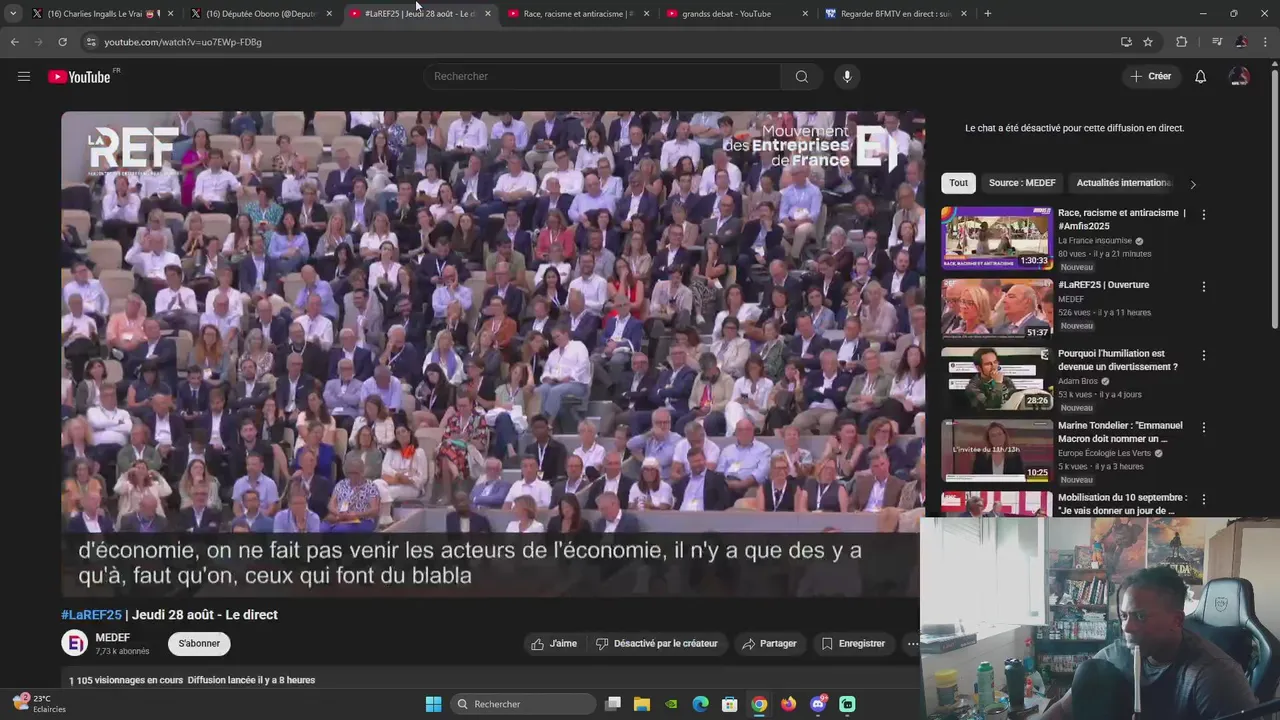
Task: Open Chrome tab search dropdown
Action: click(x=13, y=14)
